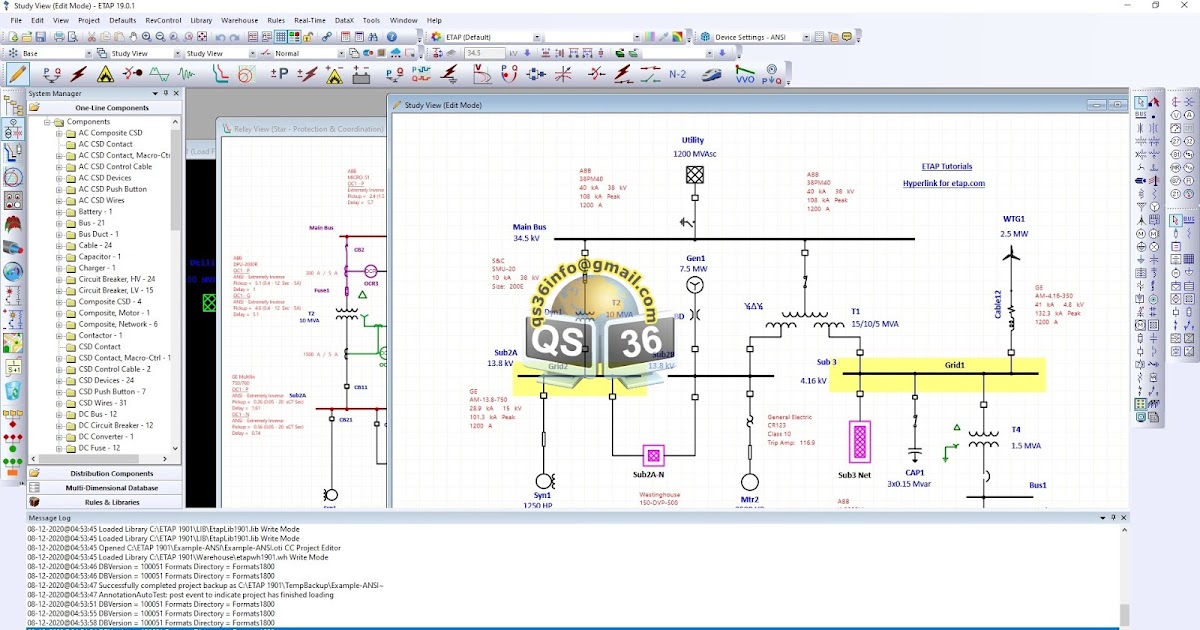Open the Device Settings - ANSI dropdown
The width and height of the screenshot is (1200, 630).
(806, 37)
